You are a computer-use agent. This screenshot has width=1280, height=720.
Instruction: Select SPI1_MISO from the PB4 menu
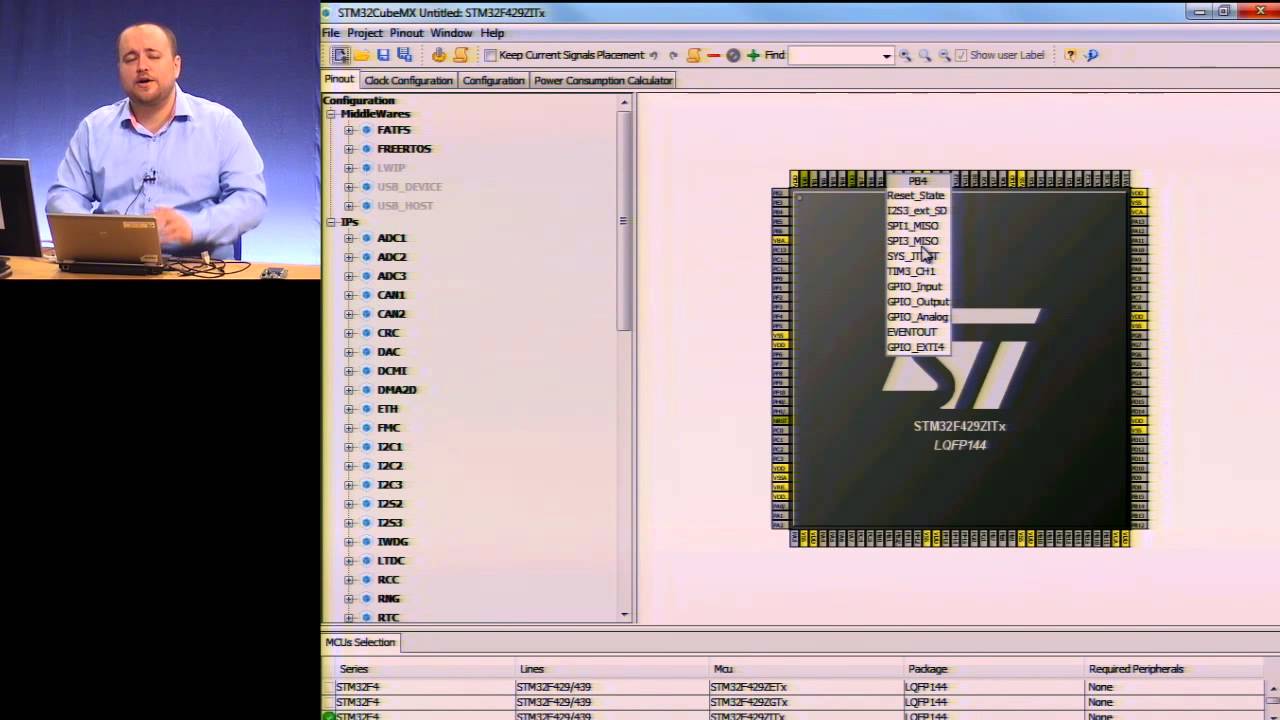[x=913, y=226]
